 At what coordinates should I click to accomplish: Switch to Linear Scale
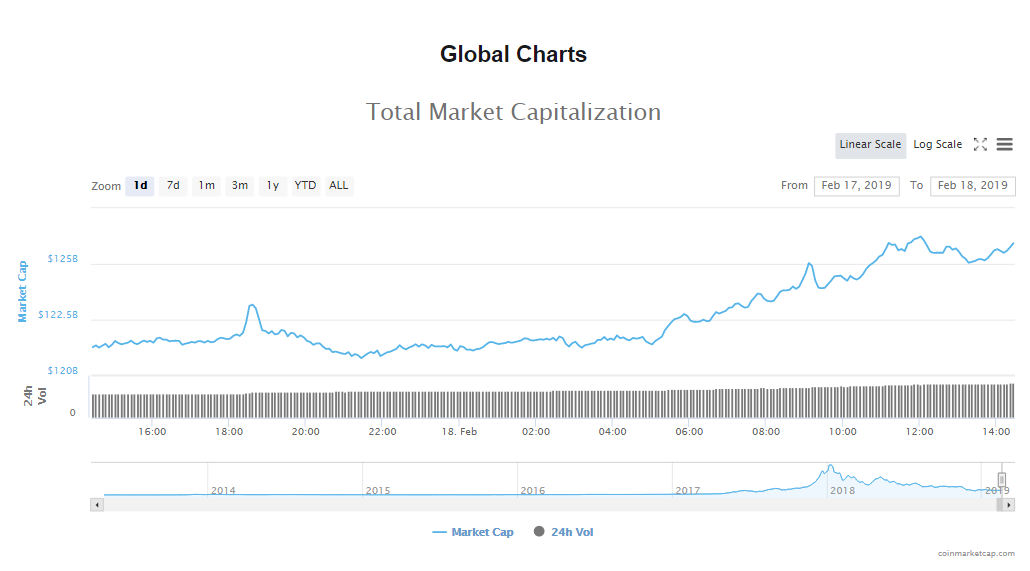[x=870, y=145]
